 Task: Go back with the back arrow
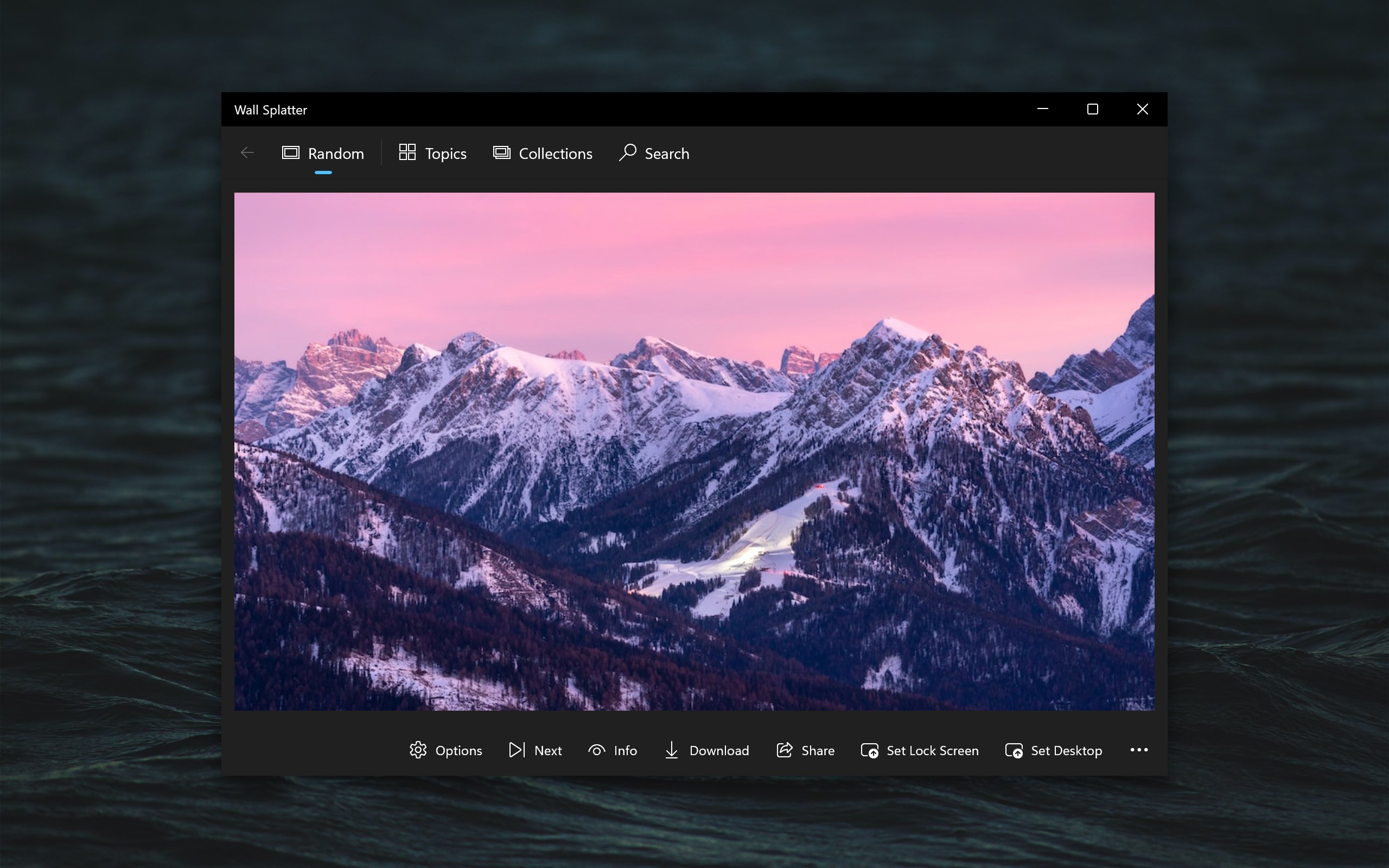pyautogui.click(x=247, y=152)
